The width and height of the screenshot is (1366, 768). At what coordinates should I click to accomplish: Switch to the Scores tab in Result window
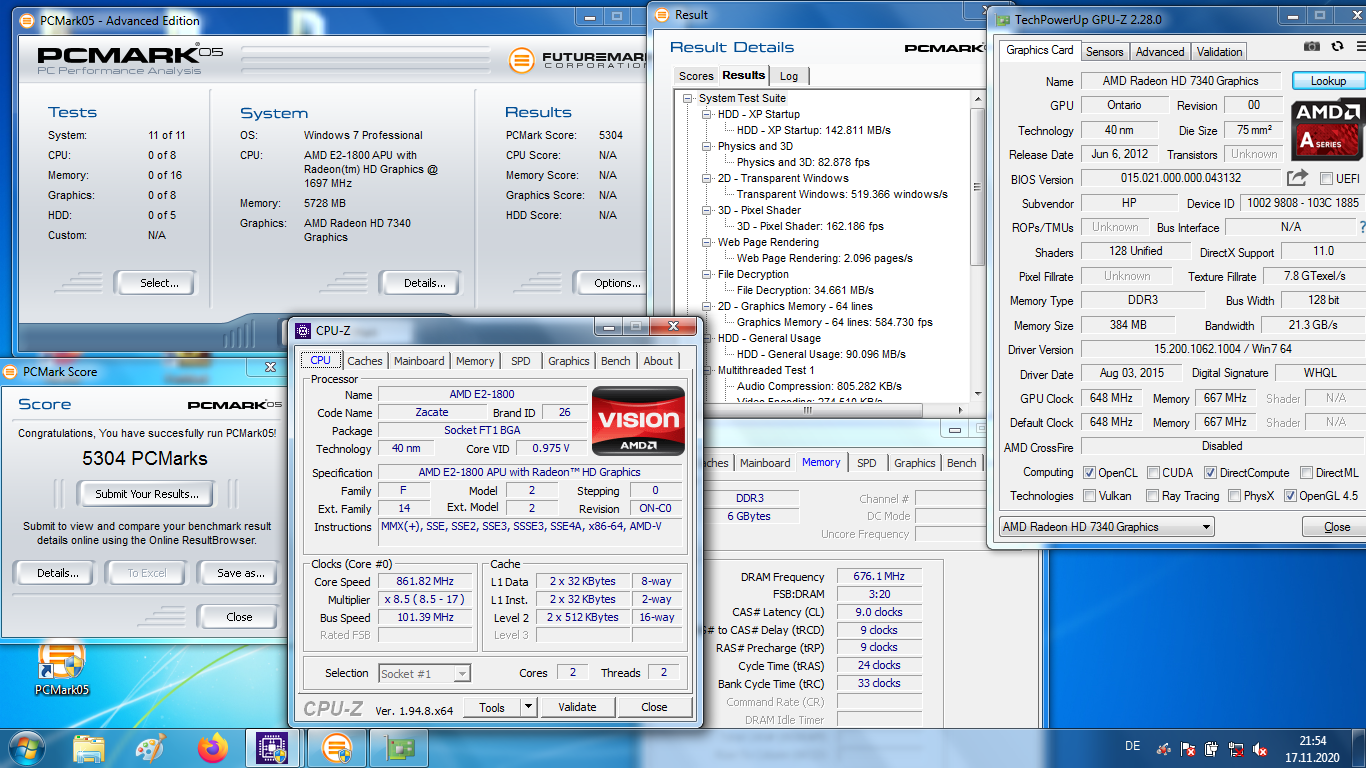click(x=696, y=76)
